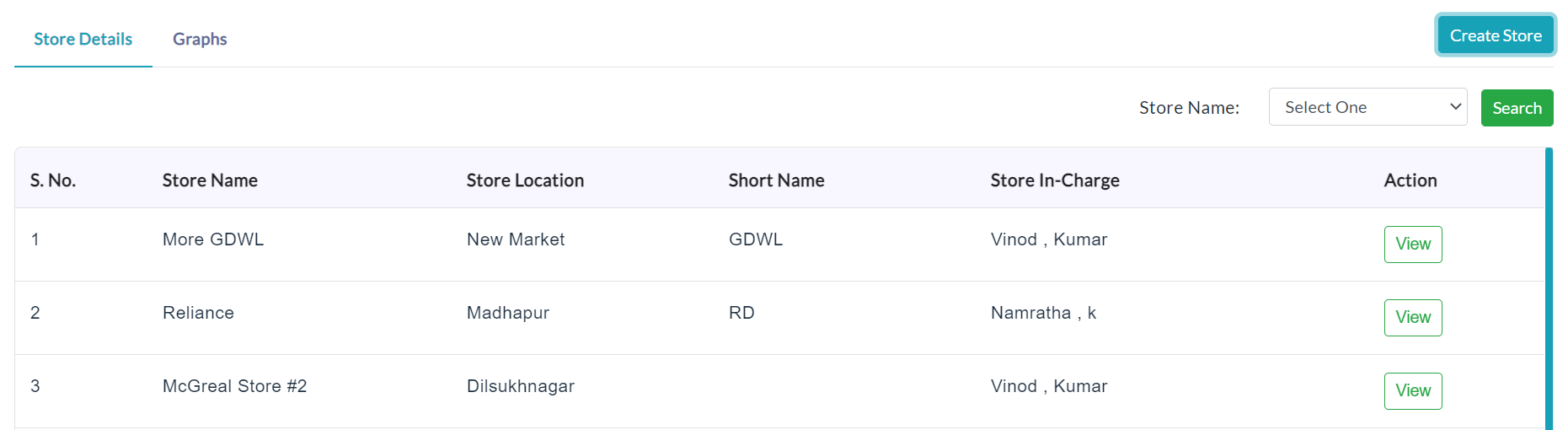Open the Store Name dropdown
1568x430 pixels.
[1367, 107]
